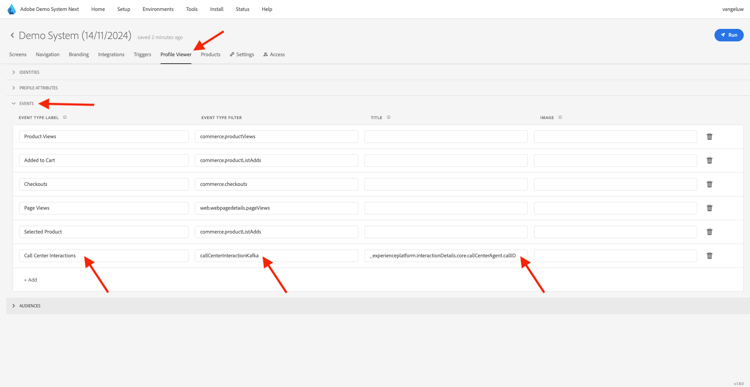This screenshot has height=387, width=750.
Task: Open the Install menu
Action: (217, 9)
